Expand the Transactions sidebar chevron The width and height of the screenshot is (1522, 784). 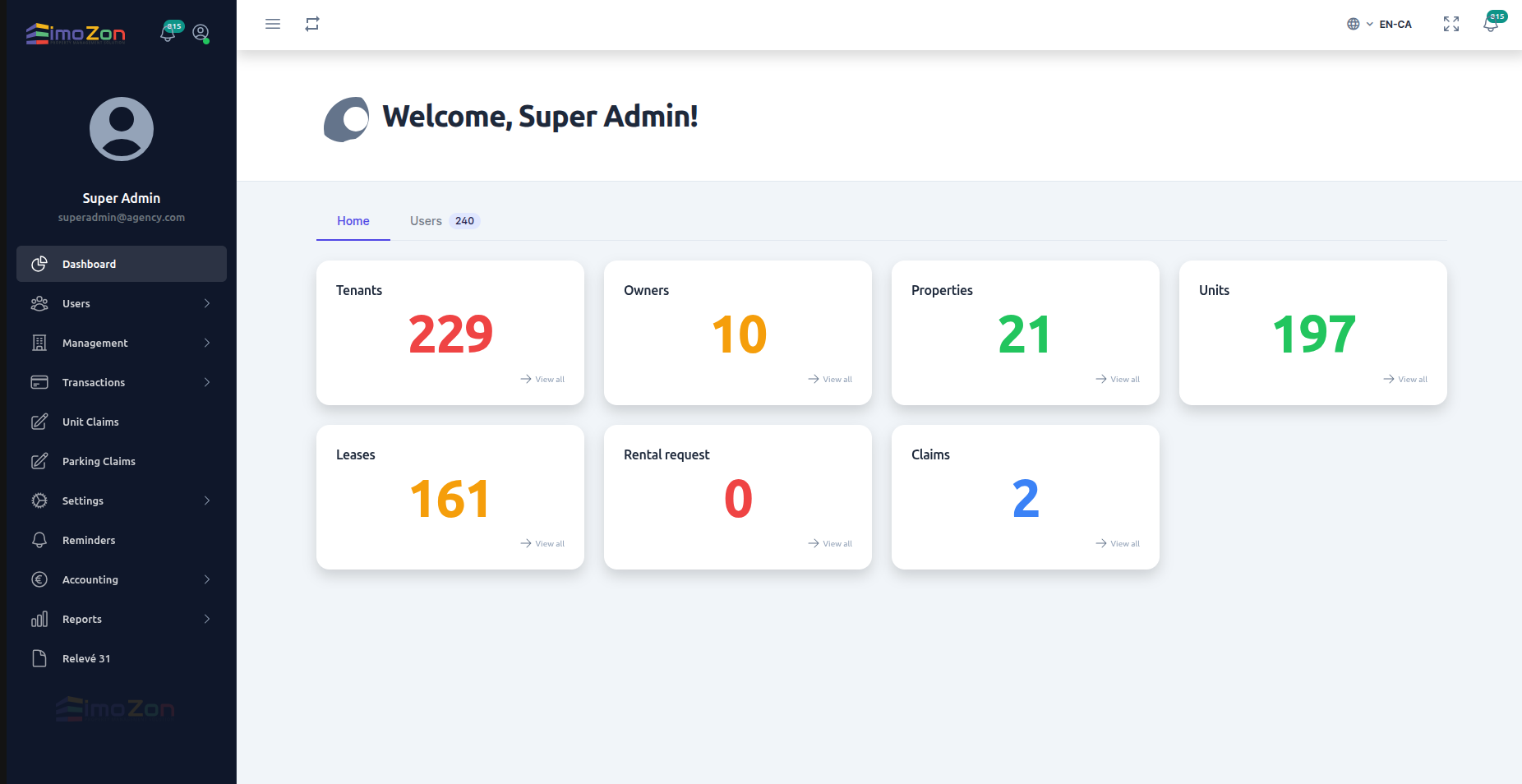click(207, 382)
